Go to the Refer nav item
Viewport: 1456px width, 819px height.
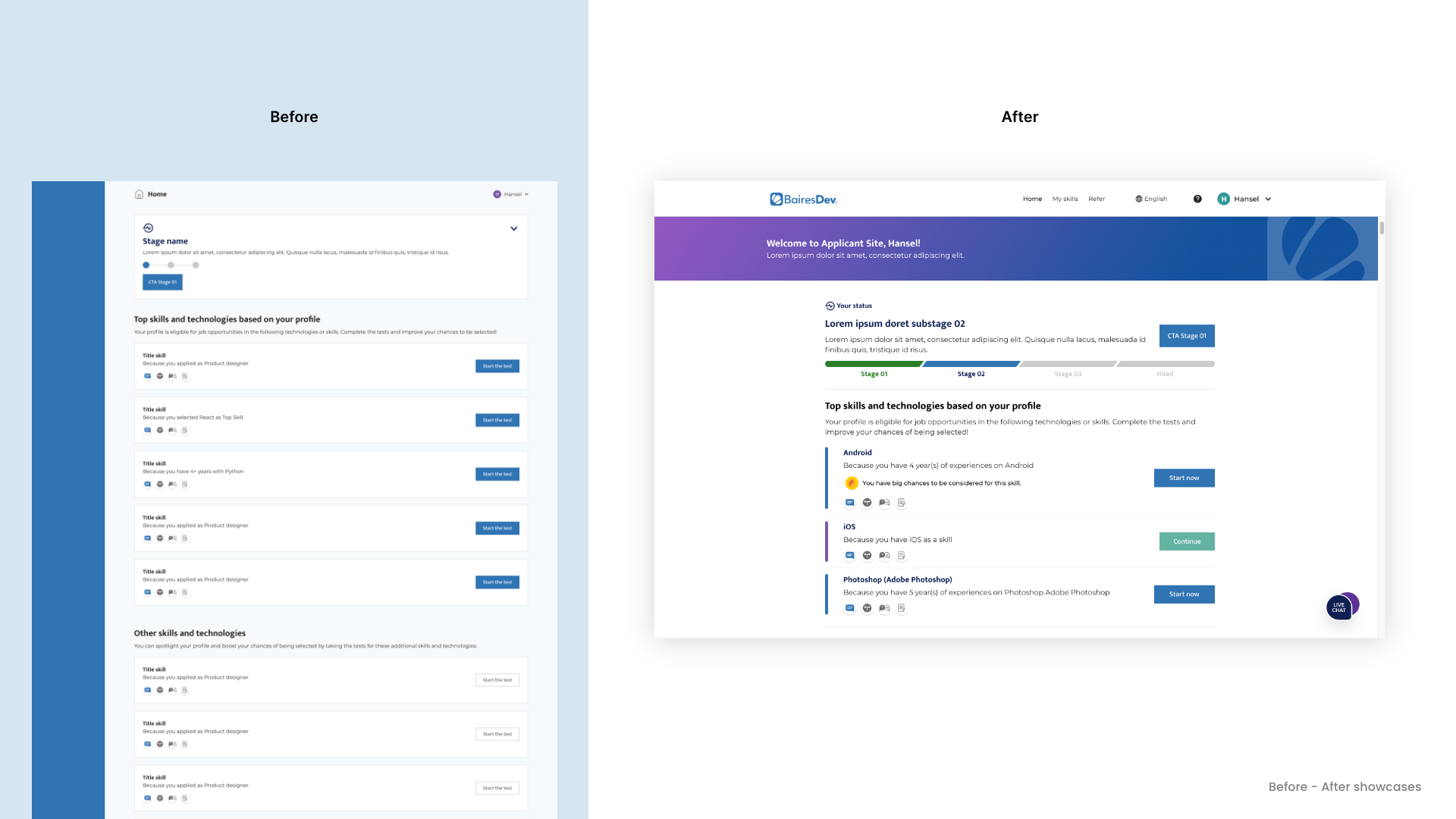(1097, 199)
